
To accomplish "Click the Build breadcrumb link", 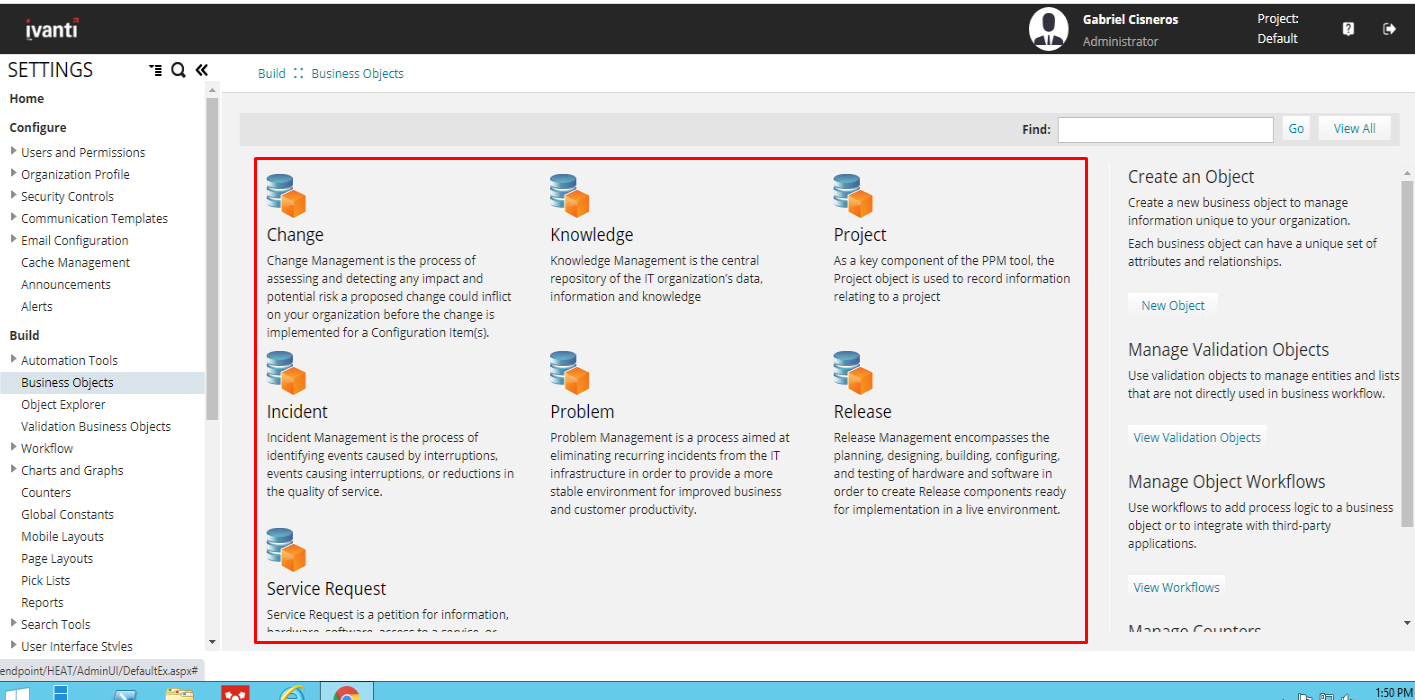I will pyautogui.click(x=271, y=74).
